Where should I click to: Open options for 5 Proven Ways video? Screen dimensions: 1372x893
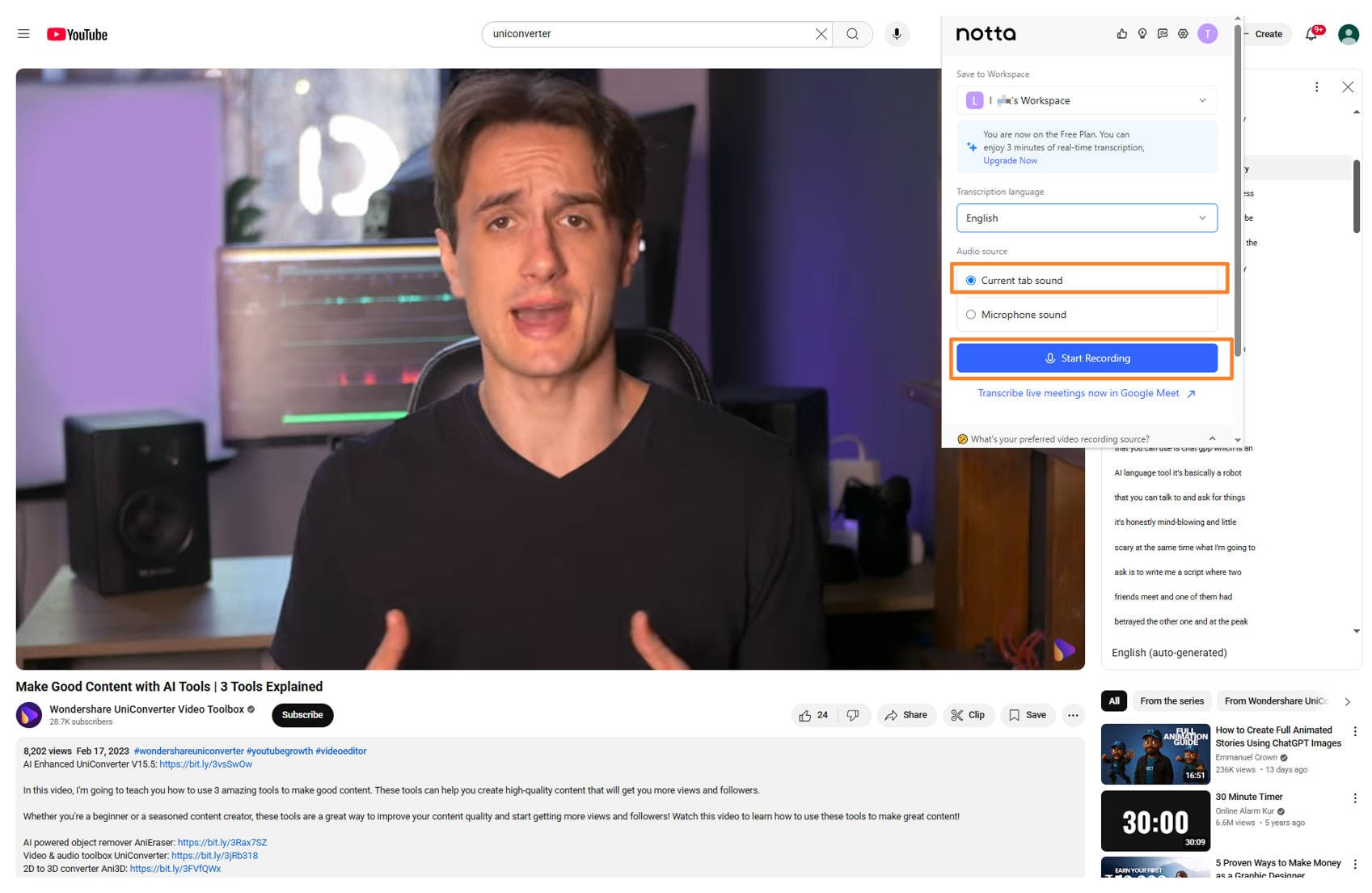(1355, 865)
